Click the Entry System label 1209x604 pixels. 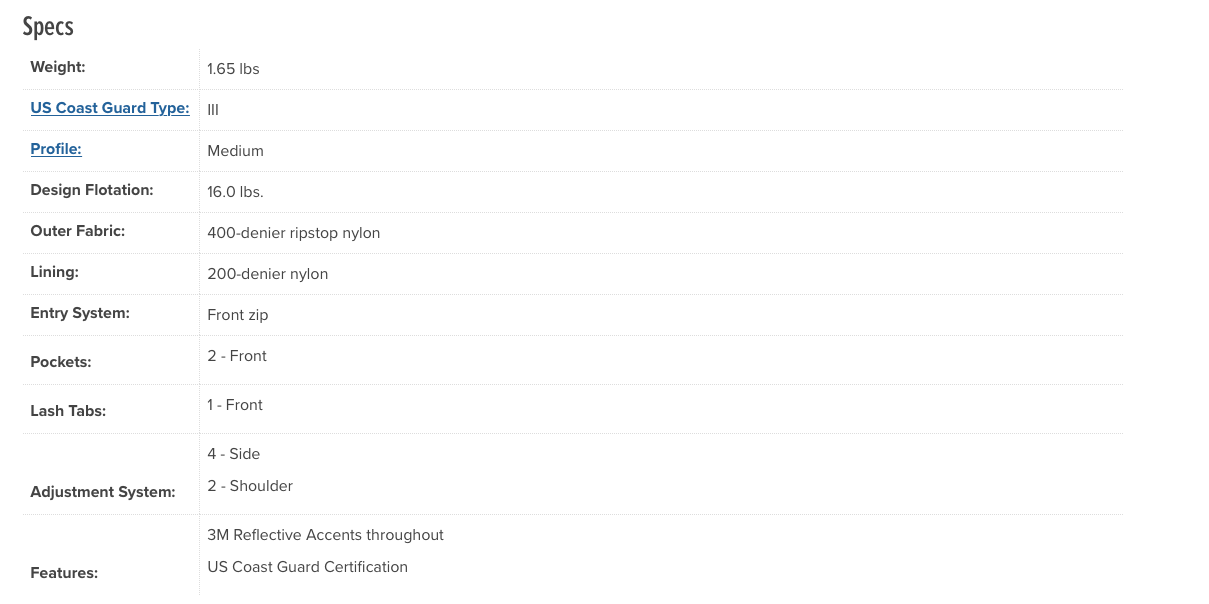(80, 313)
